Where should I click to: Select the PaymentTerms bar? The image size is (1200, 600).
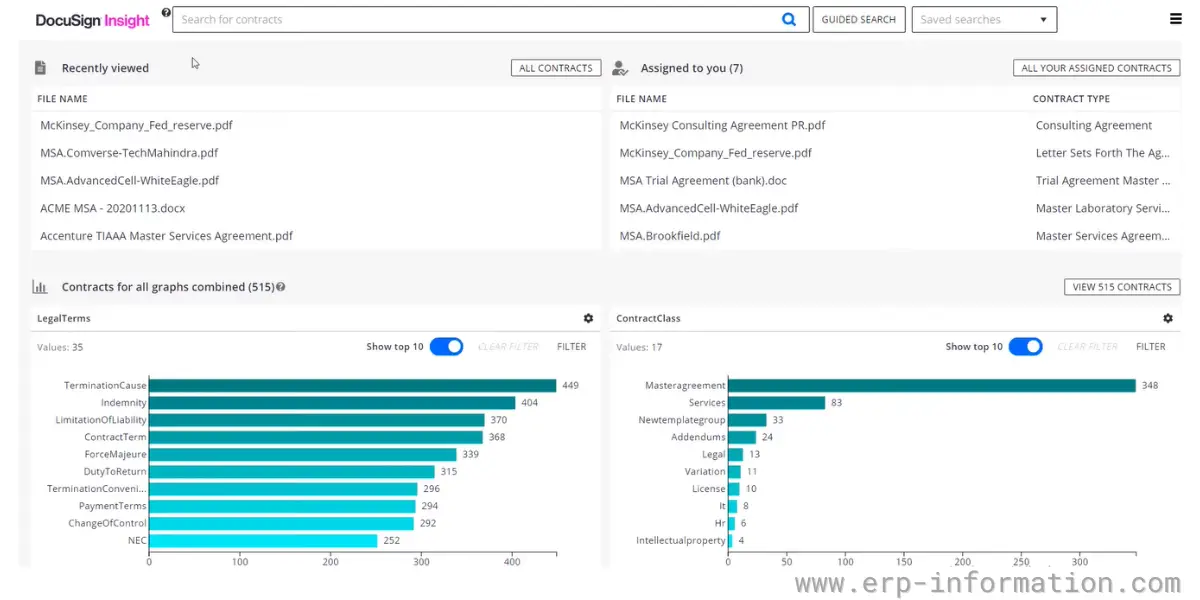pos(282,506)
